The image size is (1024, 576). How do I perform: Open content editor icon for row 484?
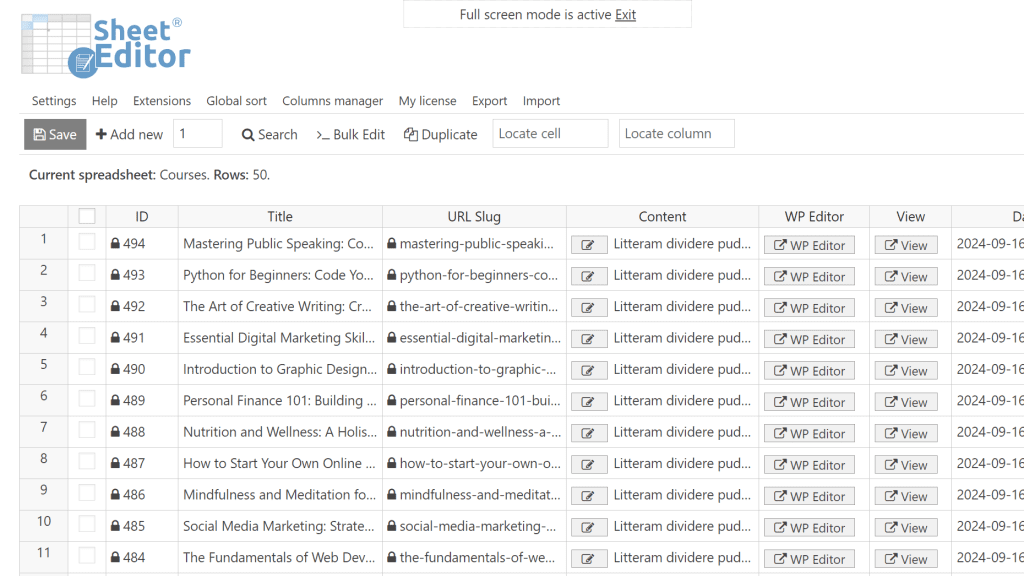point(588,558)
